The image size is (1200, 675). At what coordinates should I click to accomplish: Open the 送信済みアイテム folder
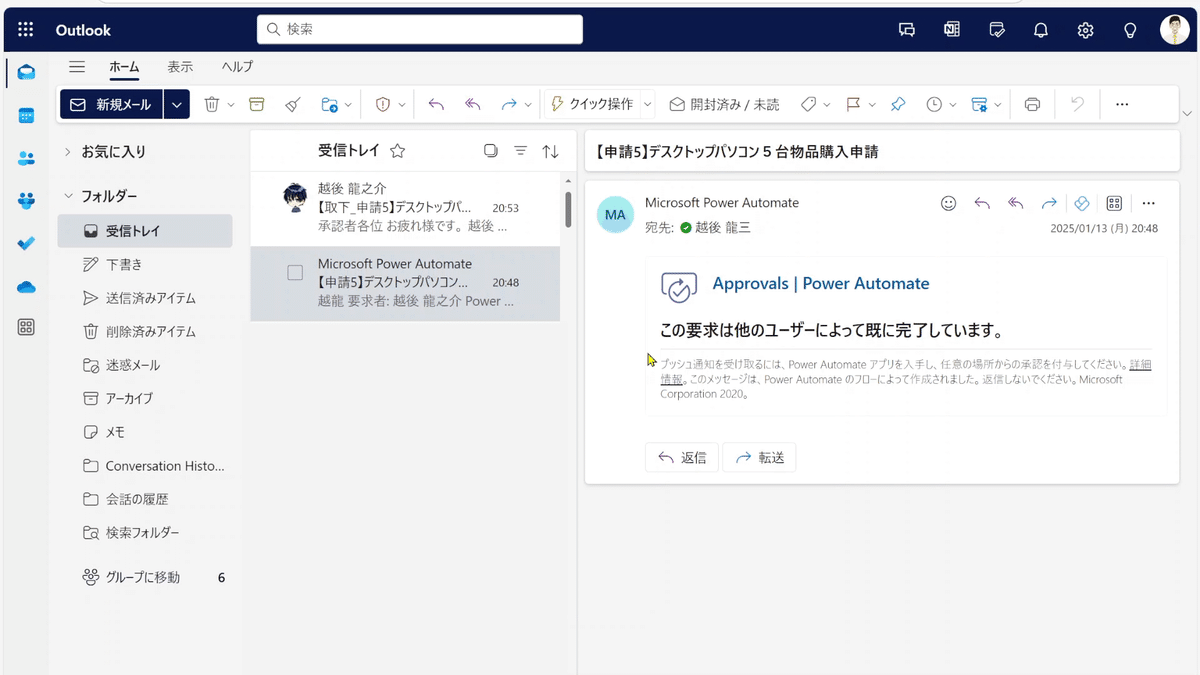[145, 298]
